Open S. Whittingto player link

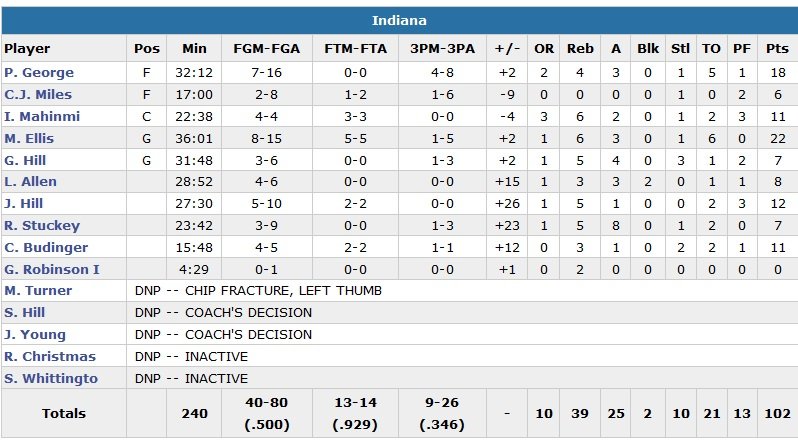click(51, 379)
